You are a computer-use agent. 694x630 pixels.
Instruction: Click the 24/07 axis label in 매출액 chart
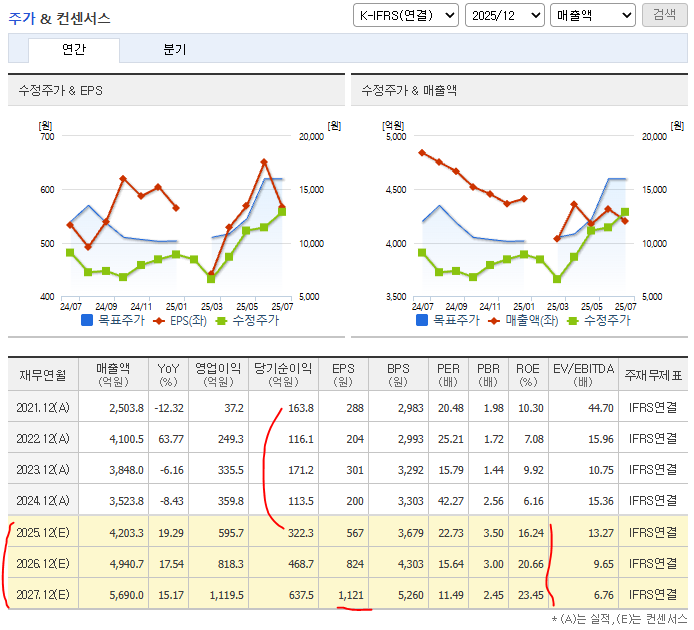(x=423, y=306)
